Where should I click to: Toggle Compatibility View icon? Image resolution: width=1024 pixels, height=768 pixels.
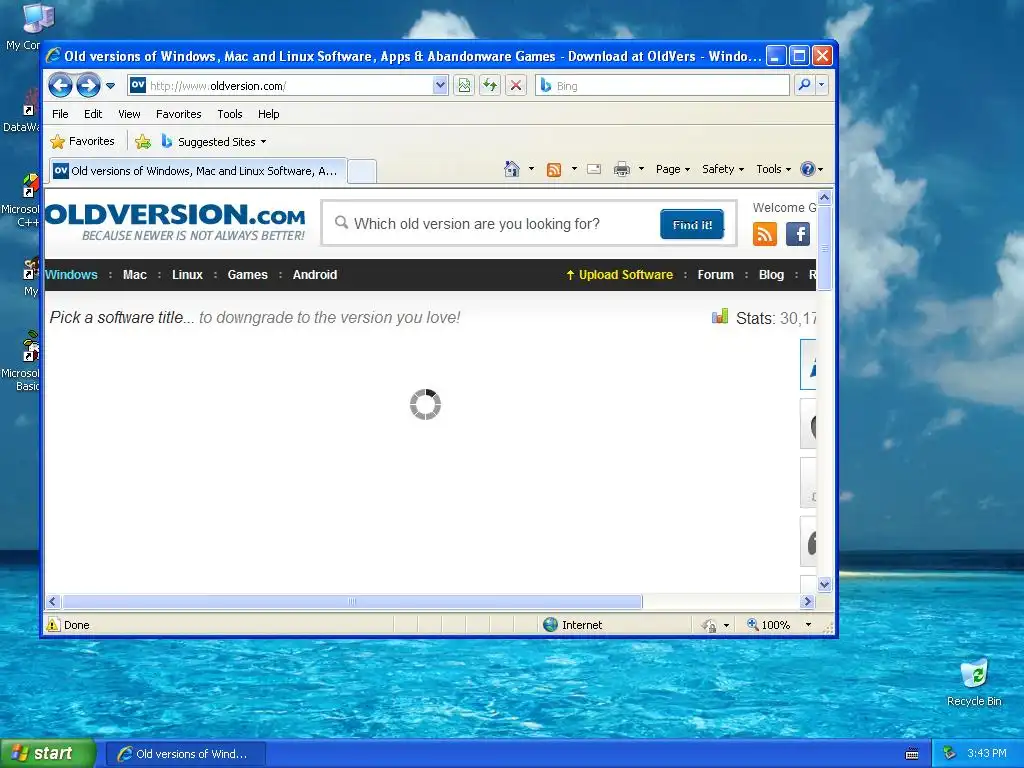pos(464,86)
